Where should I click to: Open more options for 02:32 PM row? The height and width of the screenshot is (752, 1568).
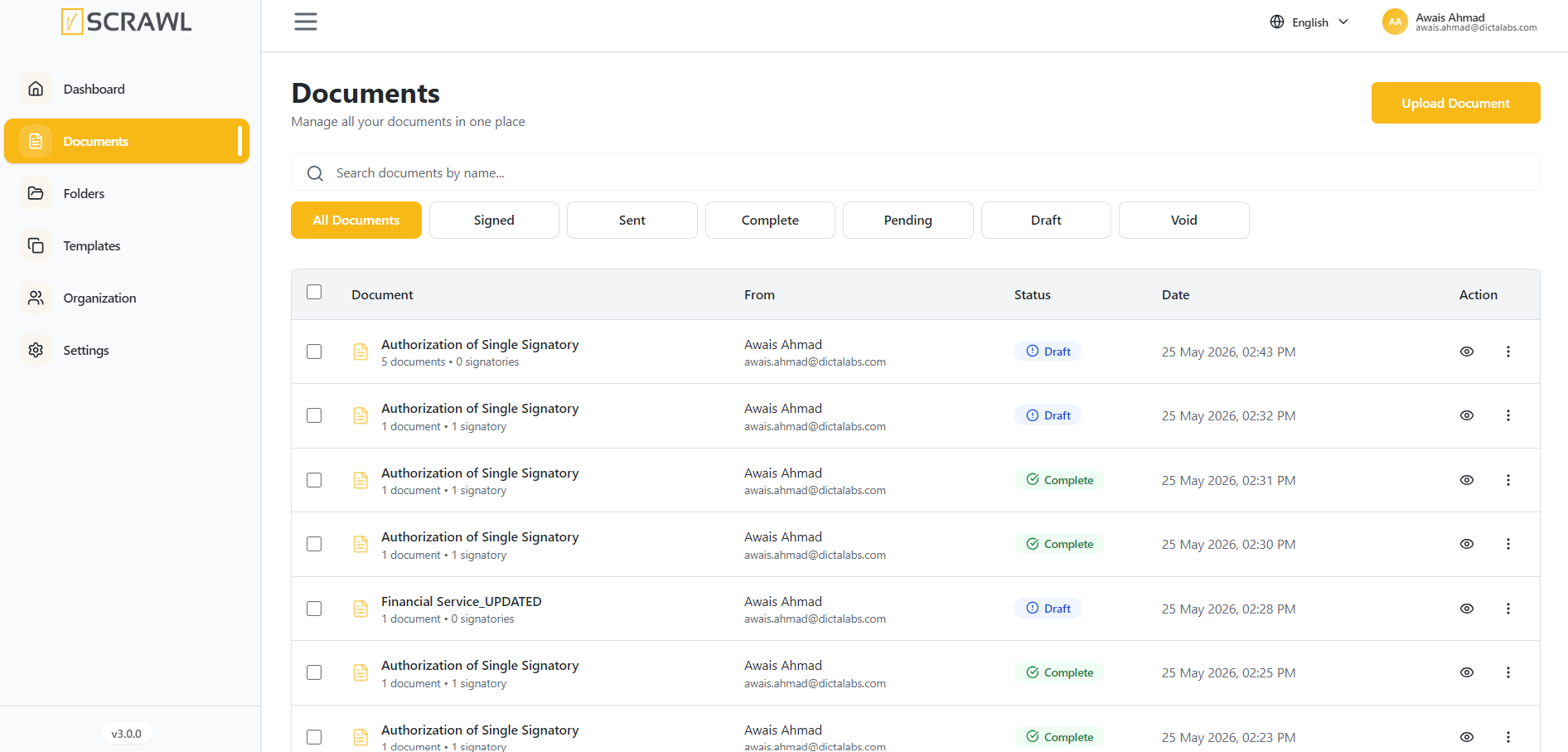point(1508,415)
